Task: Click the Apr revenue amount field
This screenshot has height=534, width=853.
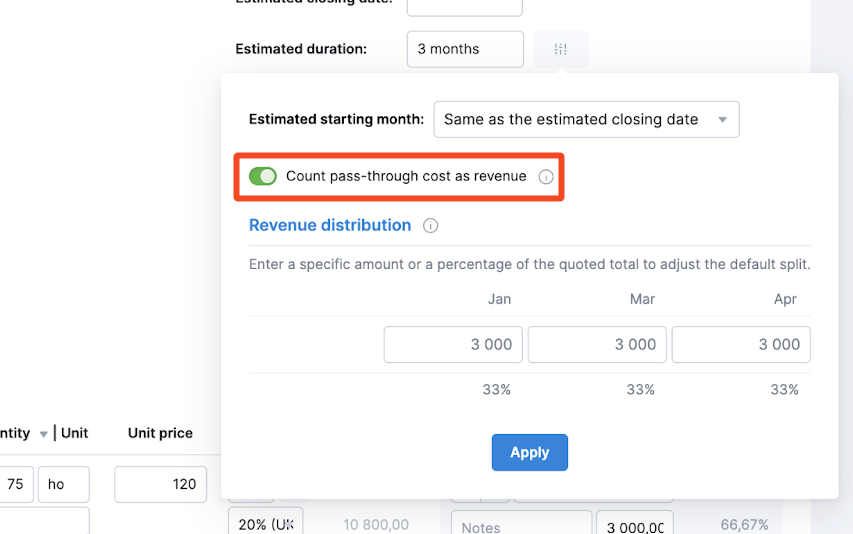Action: pyautogui.click(x=741, y=345)
